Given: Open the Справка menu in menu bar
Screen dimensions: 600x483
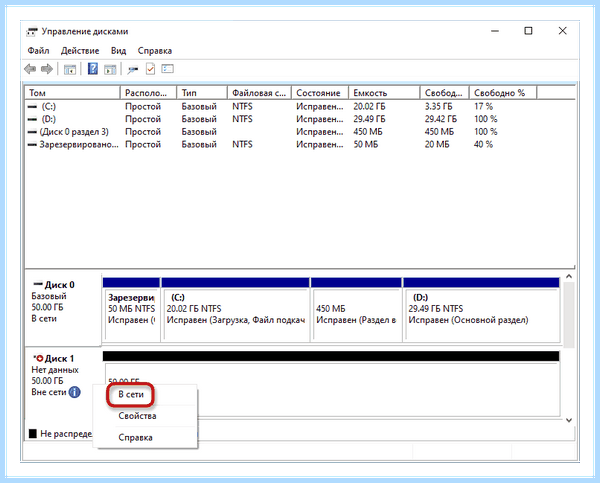Looking at the screenshot, I should click(x=155, y=51).
